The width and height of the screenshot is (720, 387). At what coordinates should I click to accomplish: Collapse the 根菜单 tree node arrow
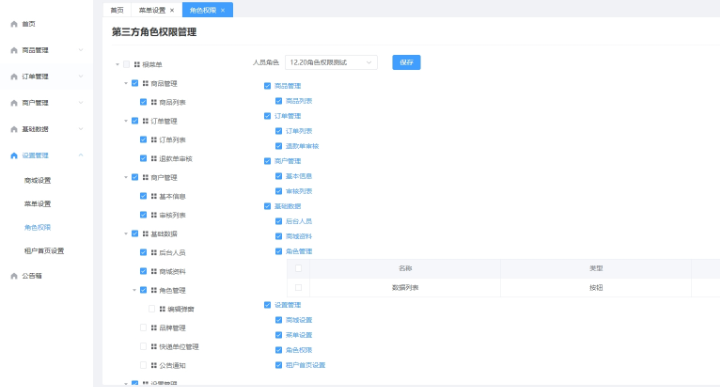click(118, 64)
